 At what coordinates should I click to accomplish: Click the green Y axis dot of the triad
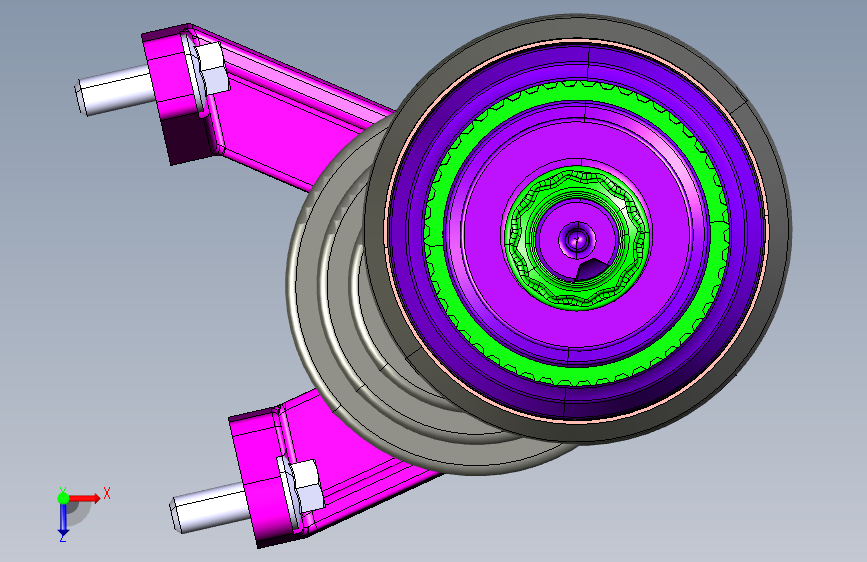[63, 498]
